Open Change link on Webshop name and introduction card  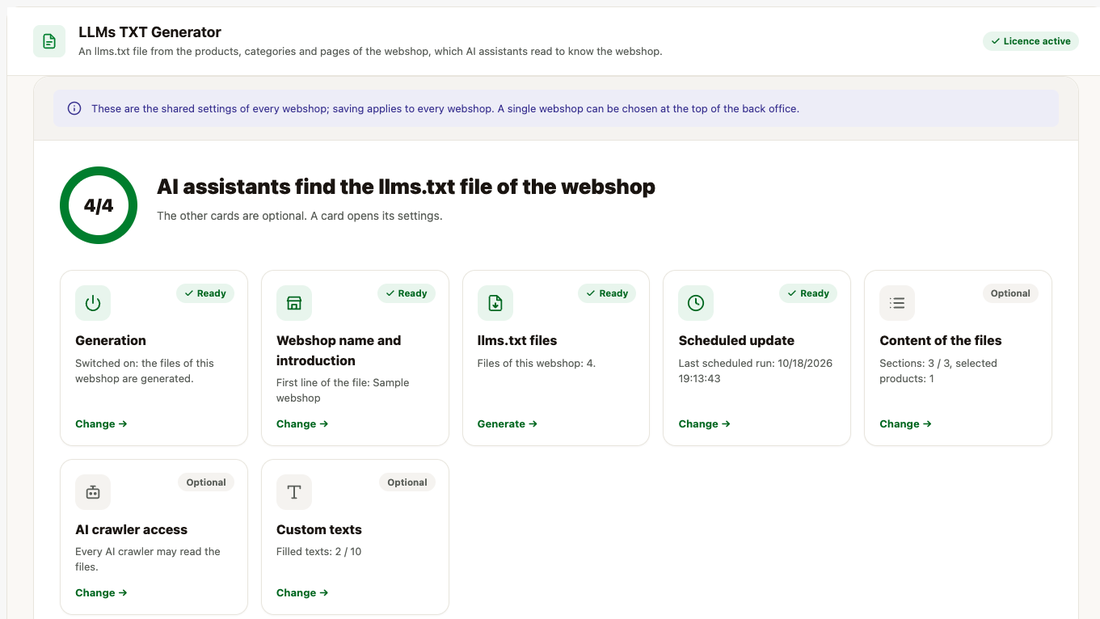[302, 424]
